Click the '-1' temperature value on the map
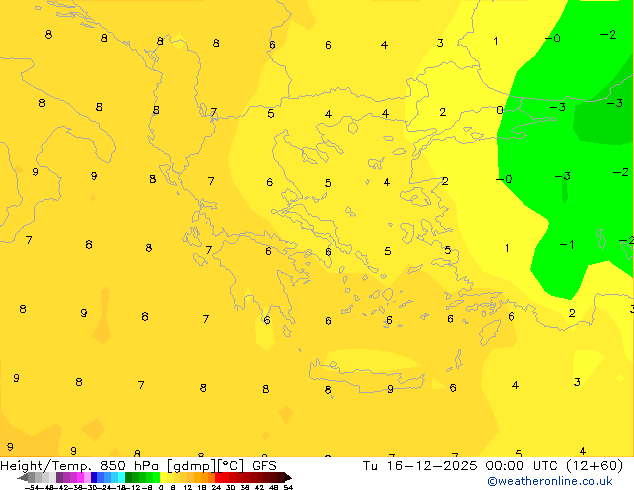 (566, 244)
